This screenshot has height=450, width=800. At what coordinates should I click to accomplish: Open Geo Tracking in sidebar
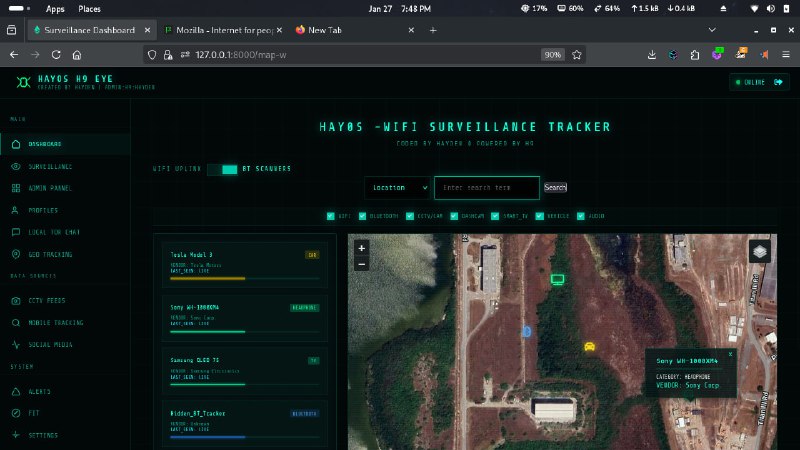coord(48,255)
